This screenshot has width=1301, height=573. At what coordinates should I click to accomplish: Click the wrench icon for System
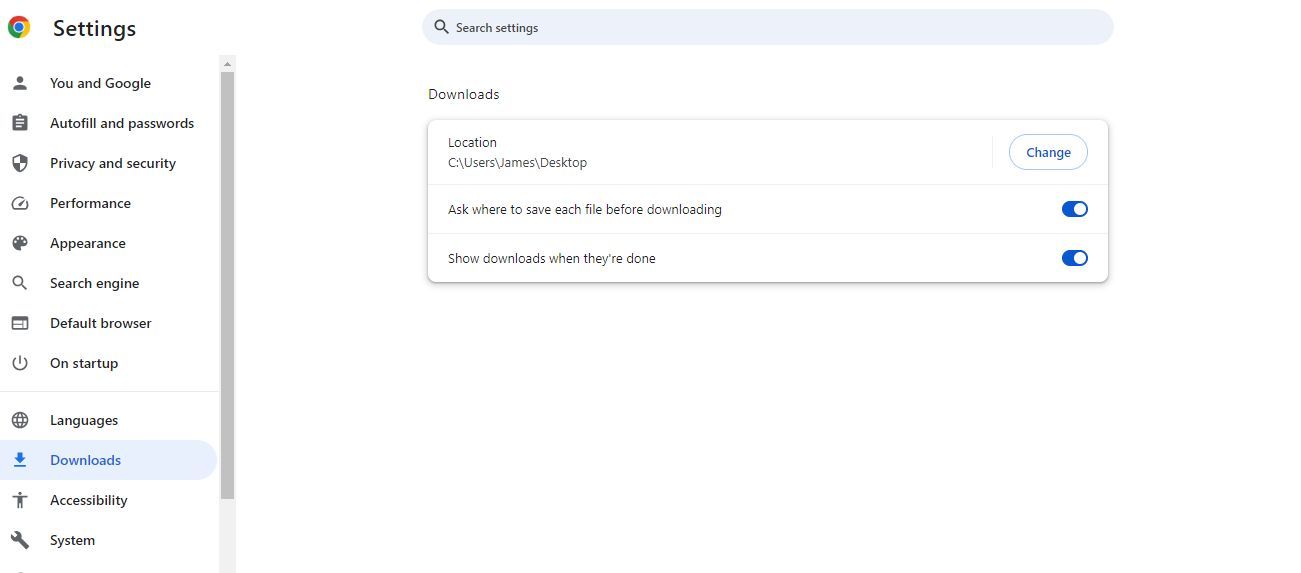pos(20,540)
